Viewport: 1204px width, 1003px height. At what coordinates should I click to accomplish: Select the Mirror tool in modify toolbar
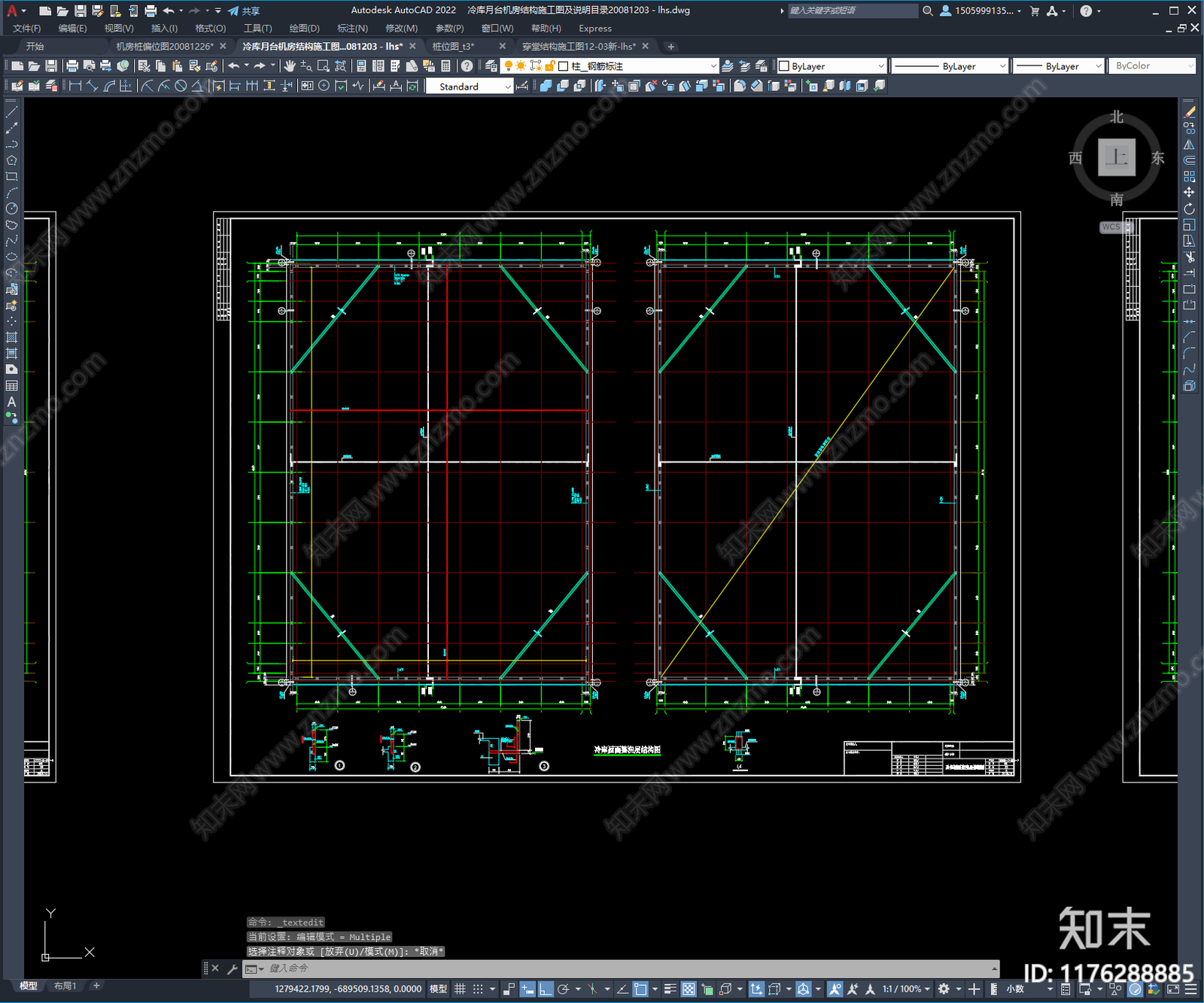tap(1190, 144)
